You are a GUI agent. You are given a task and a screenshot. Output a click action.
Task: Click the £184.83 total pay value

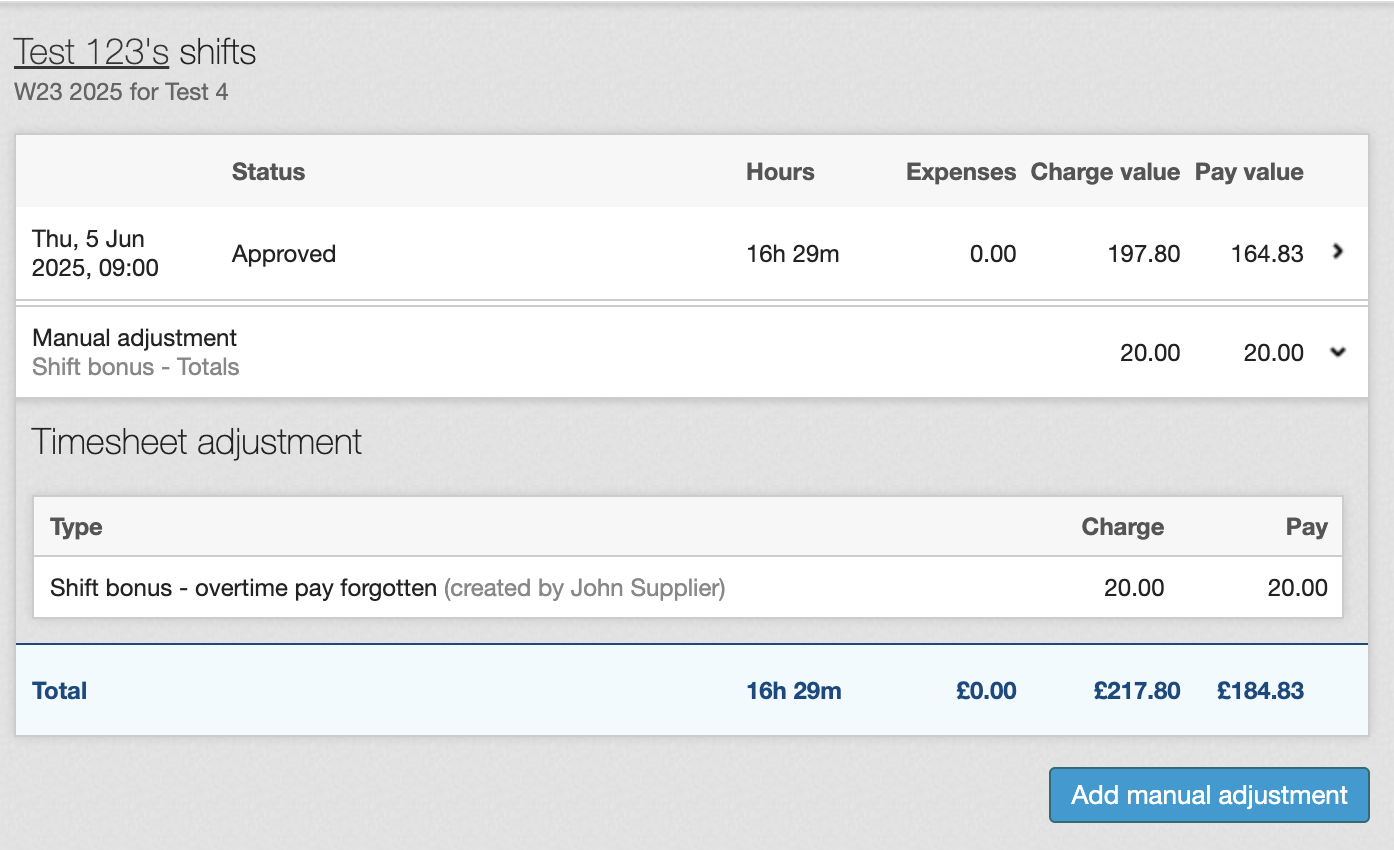point(1260,691)
